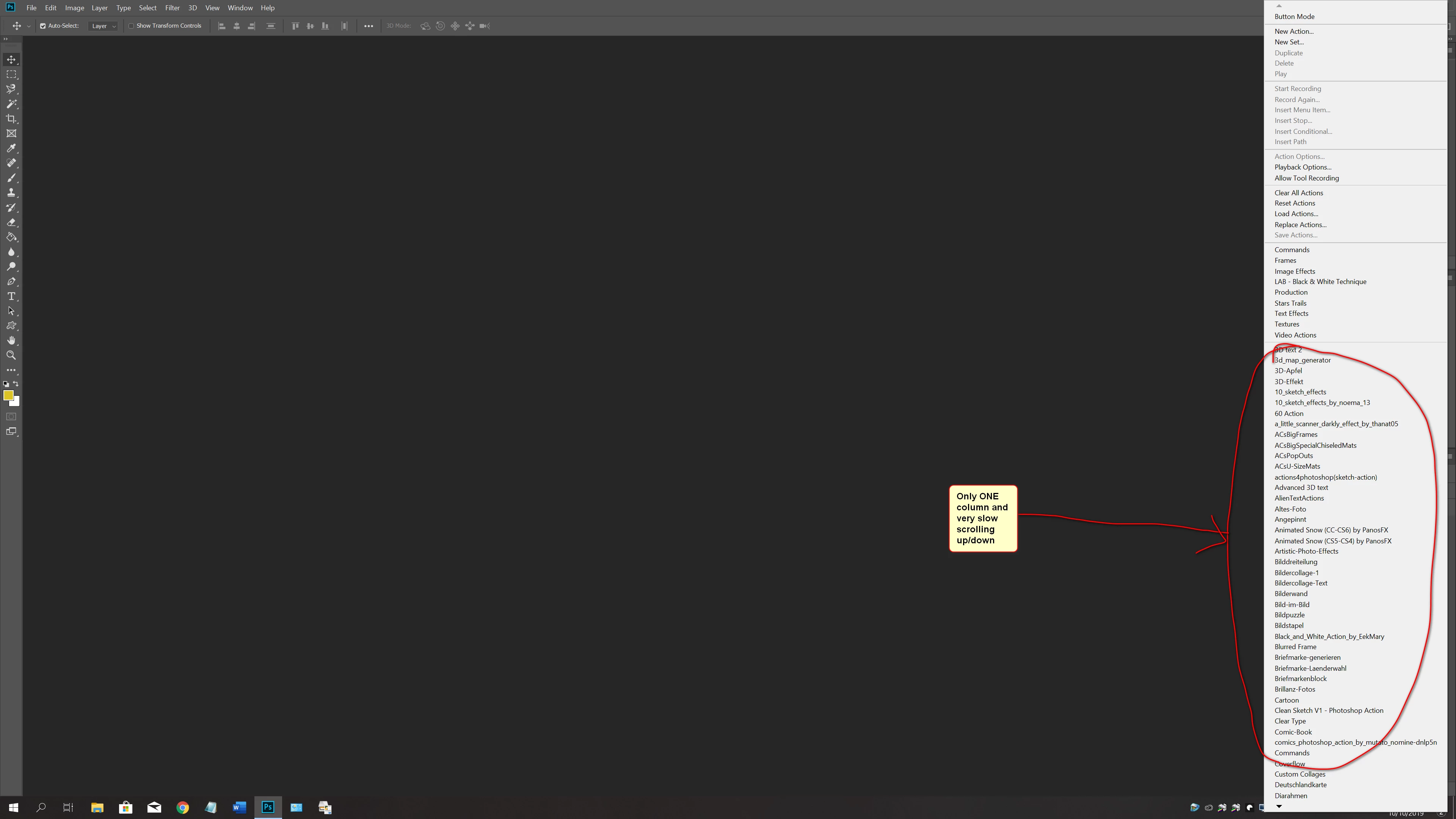Select the Horizontal Type tool
The height and width of the screenshot is (819, 1456).
11,296
